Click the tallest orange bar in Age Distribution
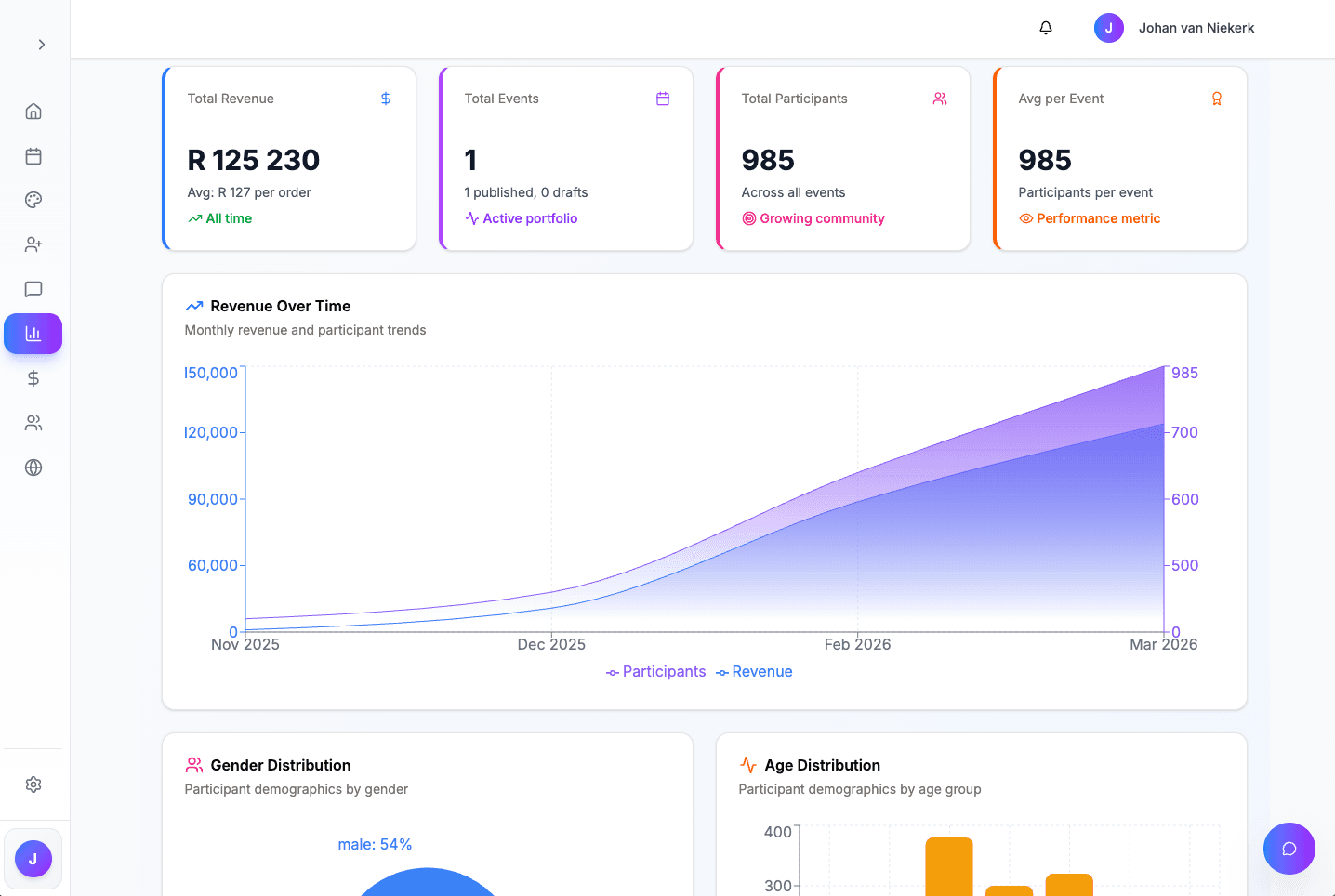 949,864
